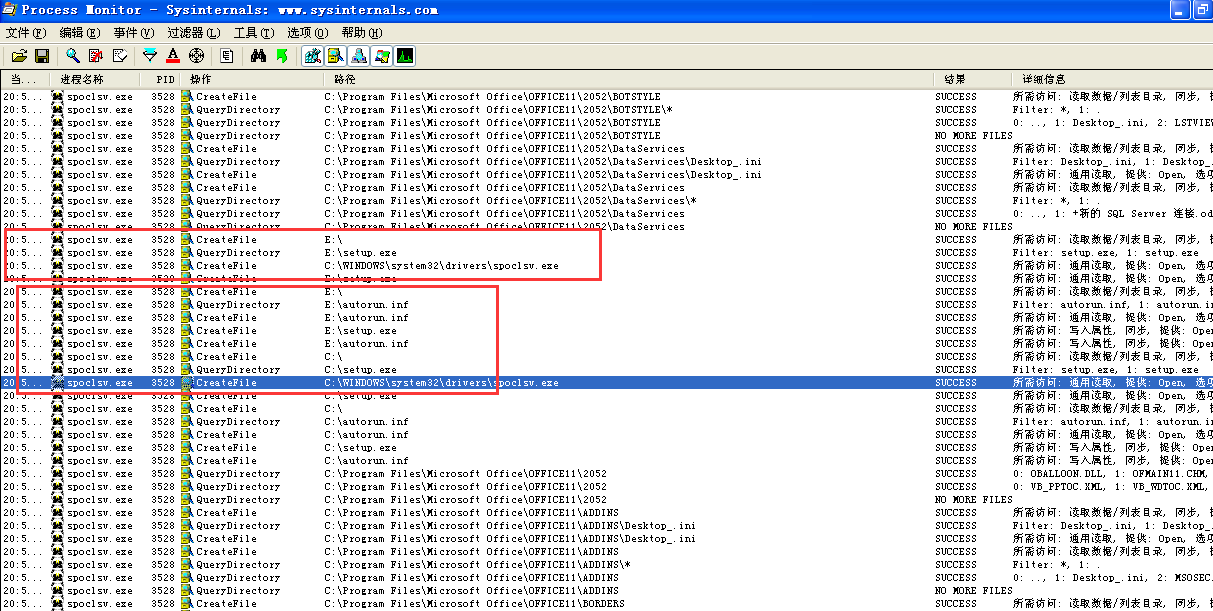The height and width of the screenshot is (611, 1213).
Task: Click the crosshair target process icon
Action: pos(196,56)
